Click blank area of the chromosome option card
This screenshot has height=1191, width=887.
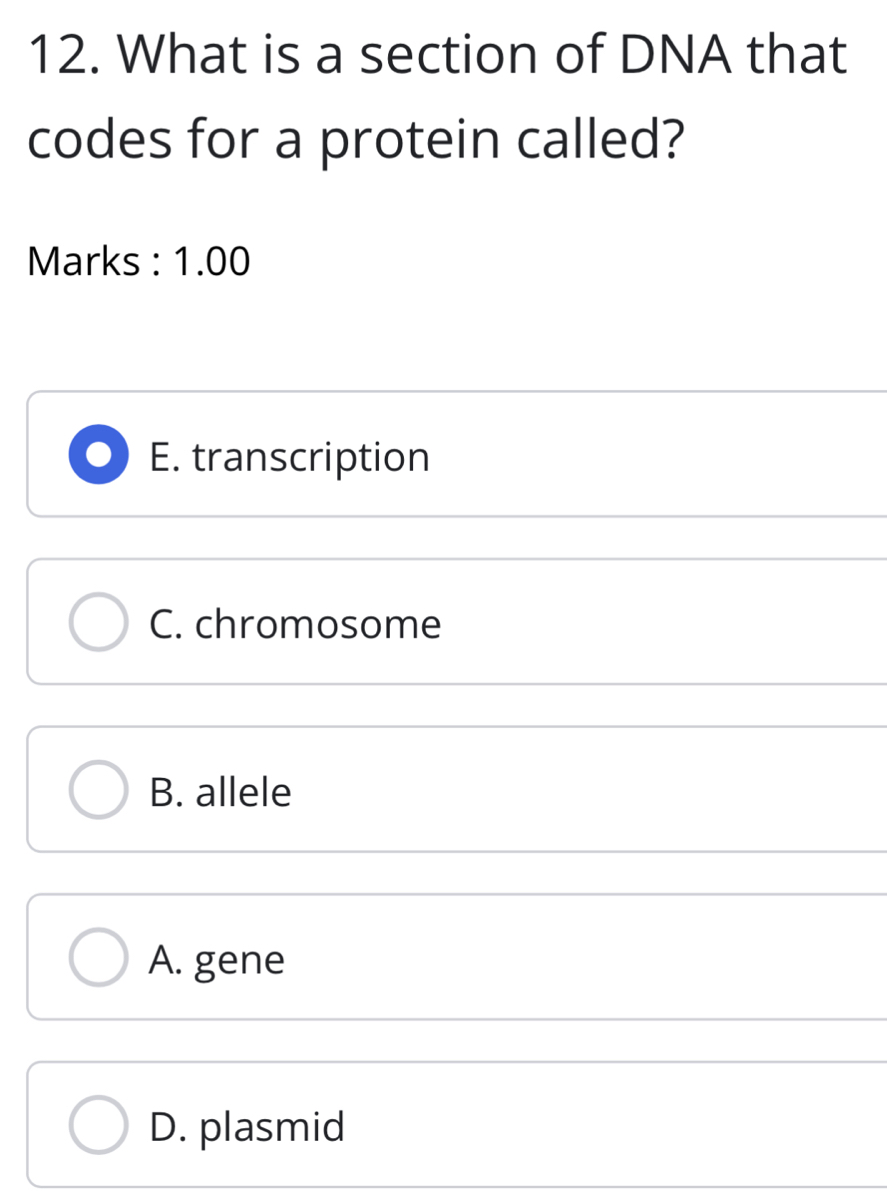coord(660,625)
